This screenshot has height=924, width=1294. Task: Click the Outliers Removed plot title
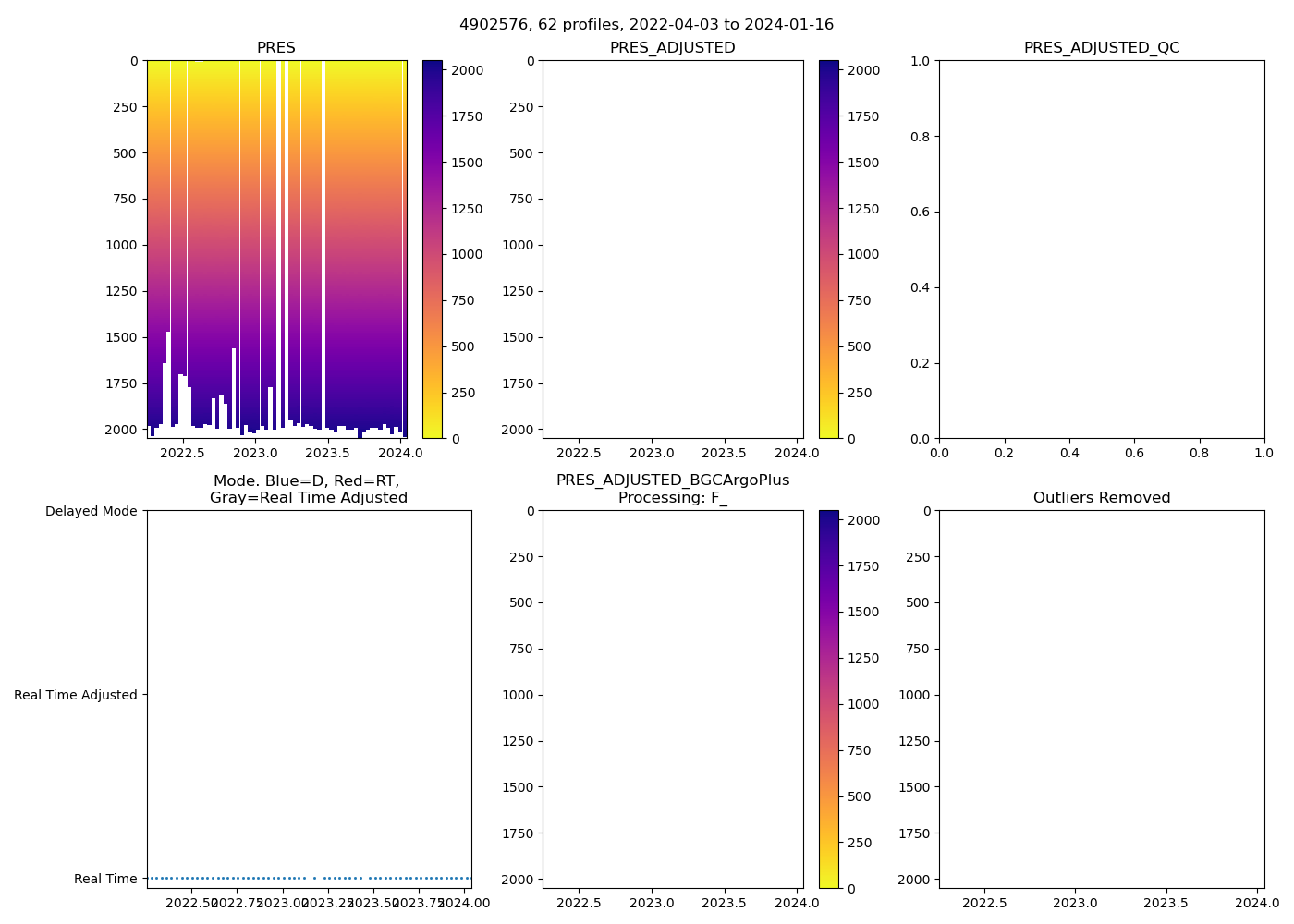(x=1101, y=498)
